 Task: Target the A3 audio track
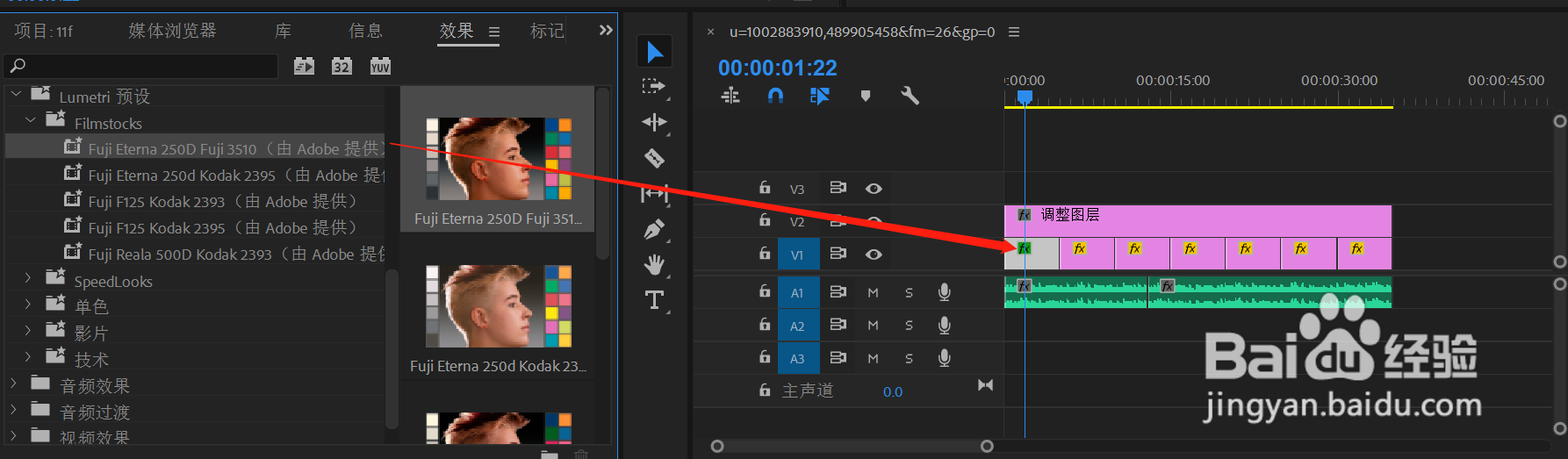click(x=798, y=358)
